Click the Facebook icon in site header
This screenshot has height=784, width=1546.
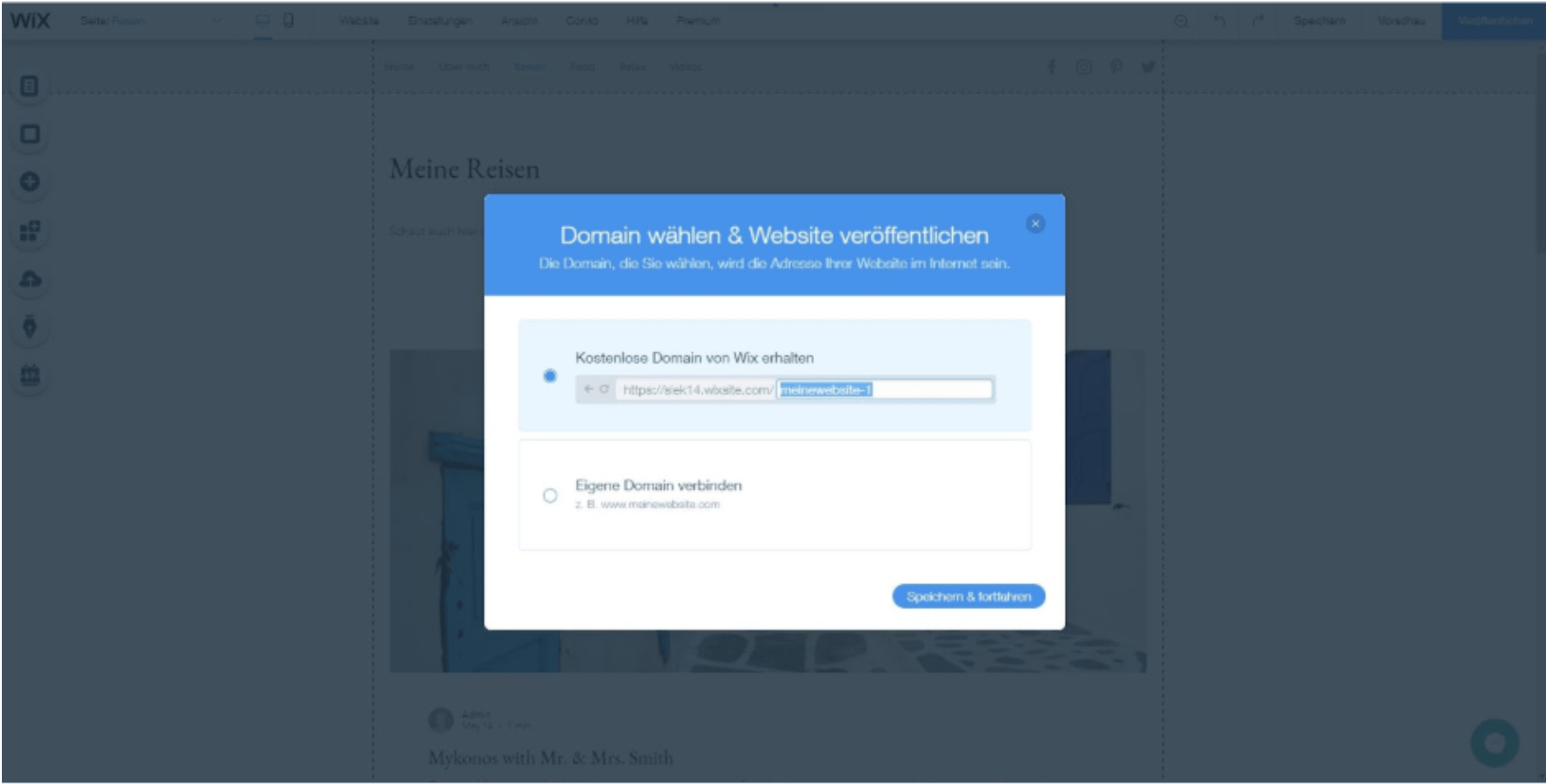(1052, 66)
